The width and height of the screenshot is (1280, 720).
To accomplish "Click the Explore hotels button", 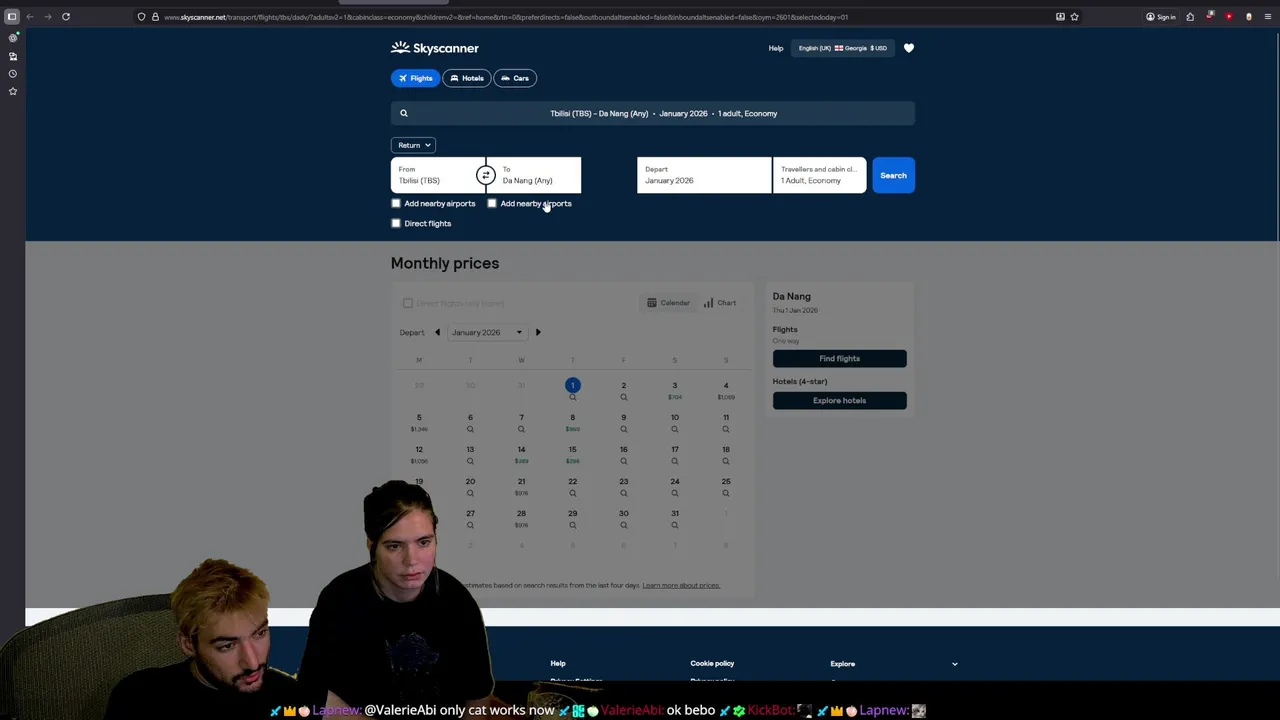I will click(840, 400).
